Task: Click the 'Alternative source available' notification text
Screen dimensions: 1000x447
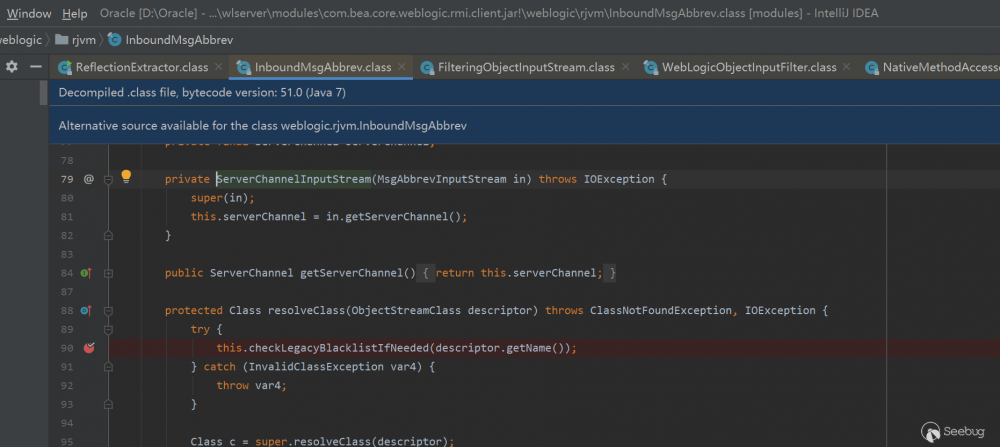Action: tap(263, 126)
